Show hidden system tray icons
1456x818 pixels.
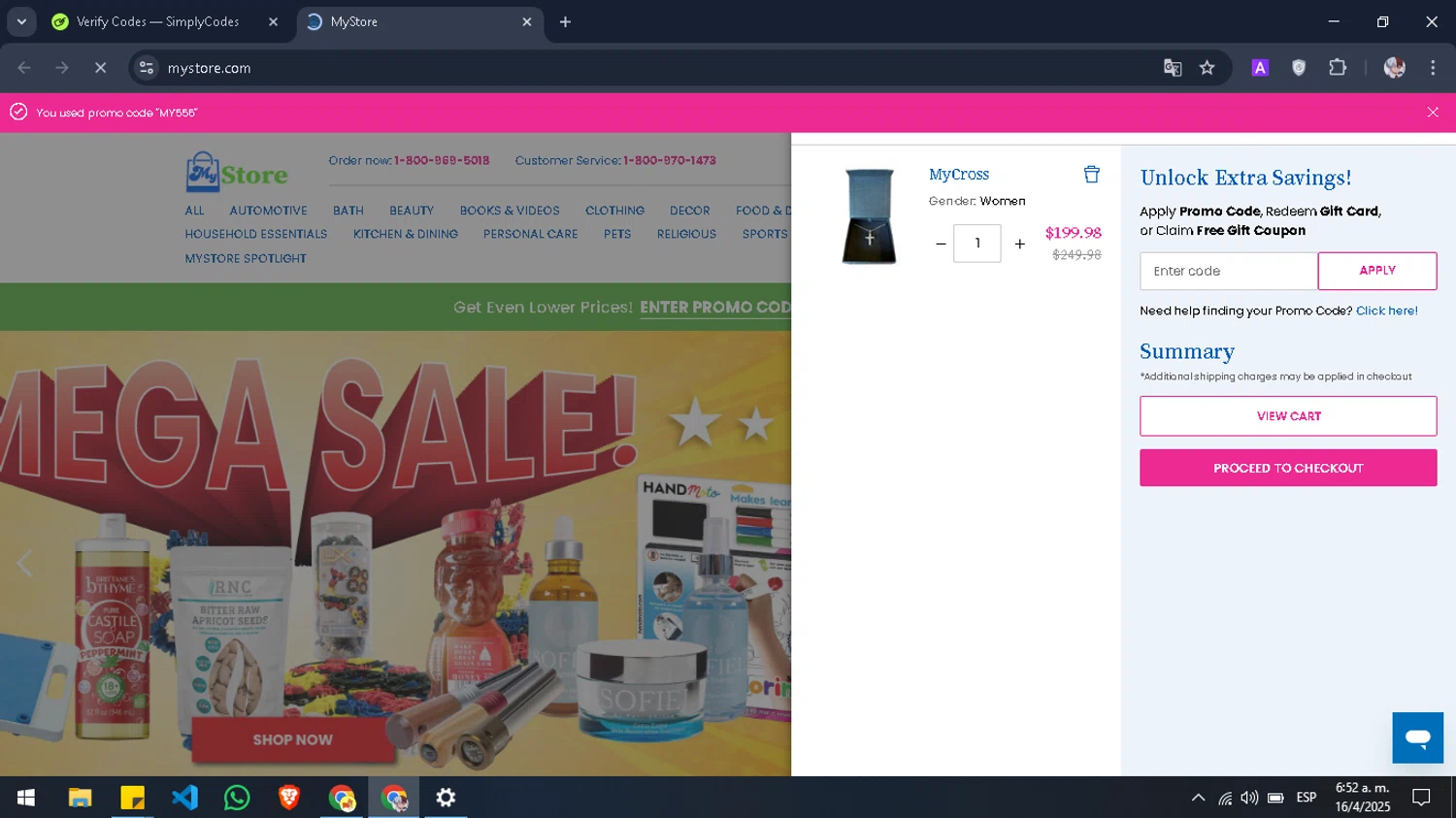tap(1198, 798)
